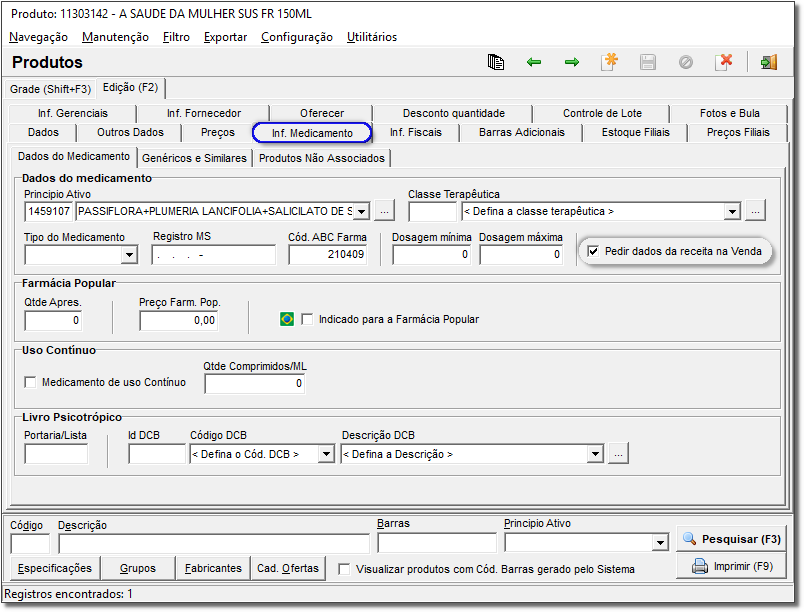This screenshot has height=612, width=804.
Task: Click the printer icon on Imprimir (F9)
Action: 699,566
